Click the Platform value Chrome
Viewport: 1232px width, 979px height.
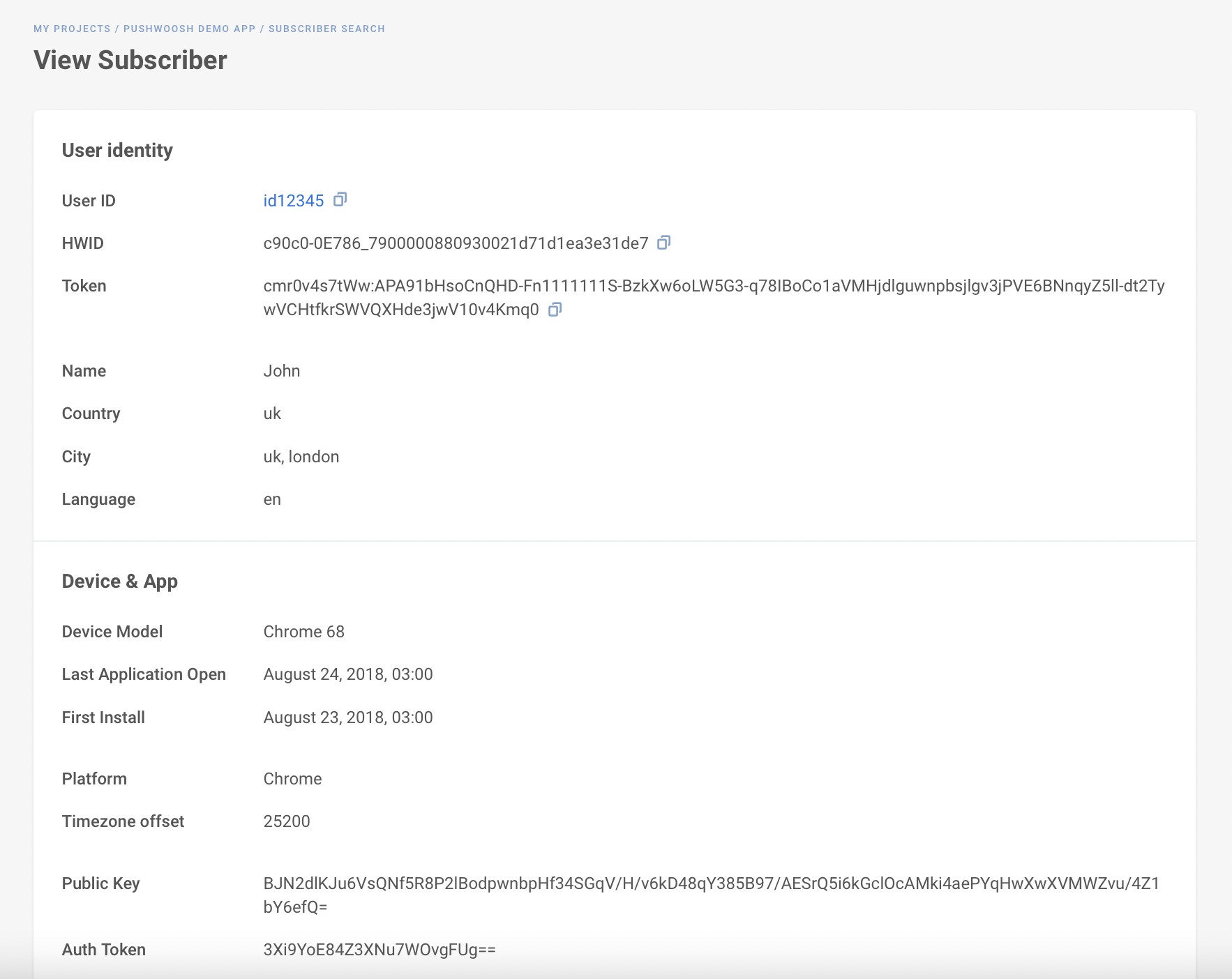click(293, 779)
